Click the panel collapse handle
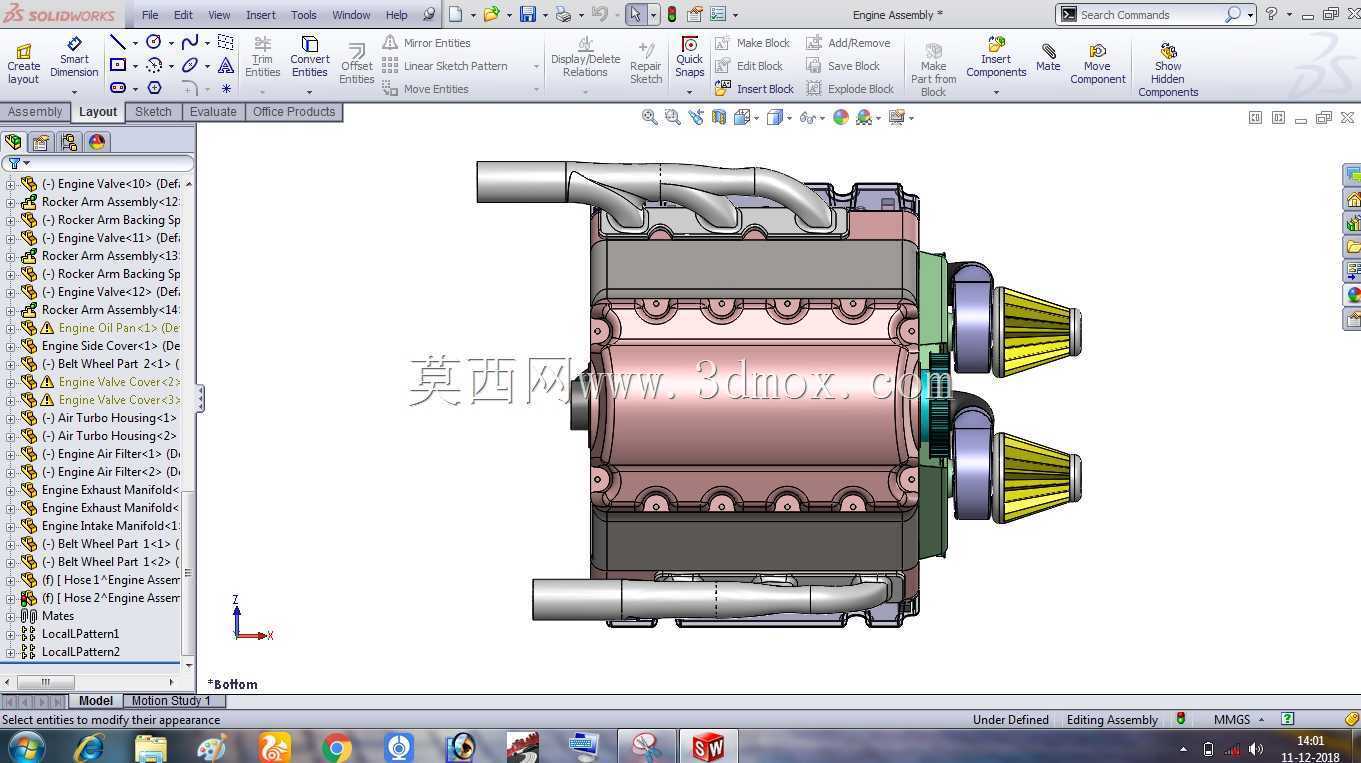Screen dimensions: 1361x763 pyautogui.click(x=200, y=399)
